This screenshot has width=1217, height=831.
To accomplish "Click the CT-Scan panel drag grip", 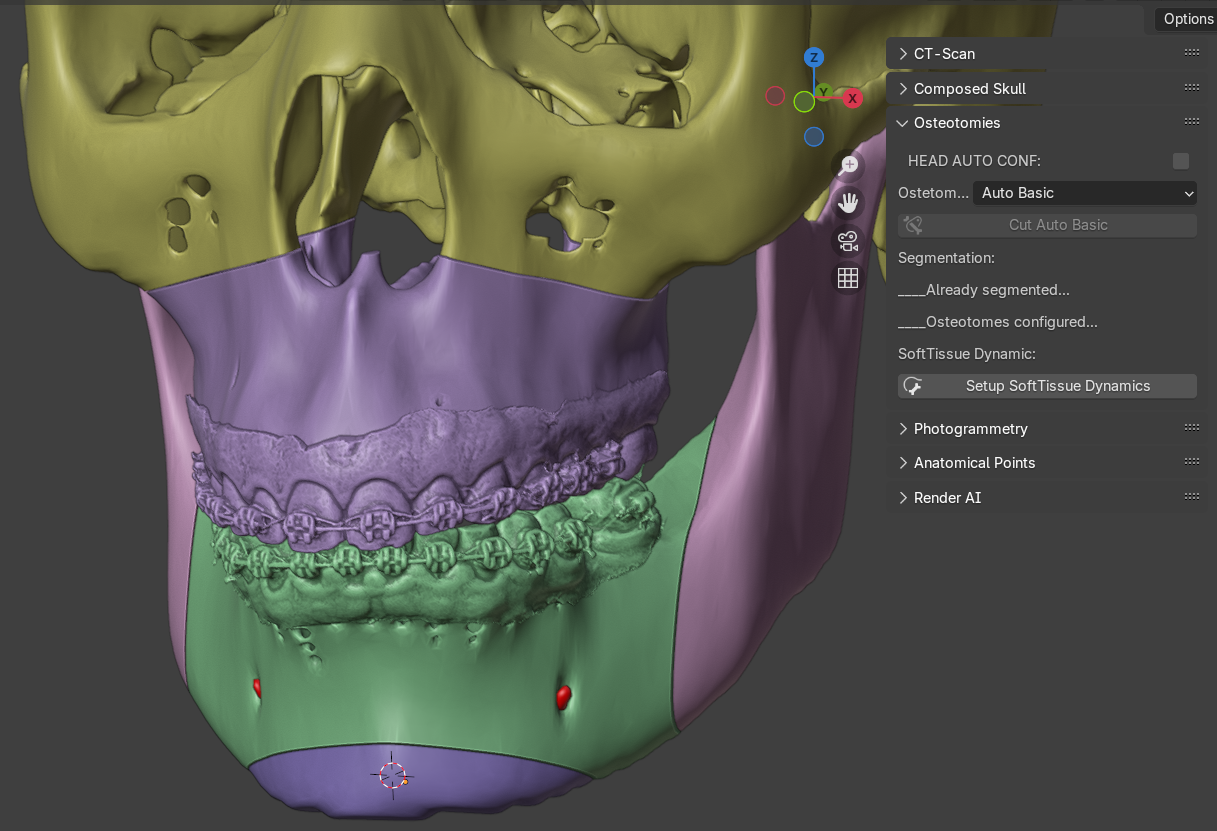I will (1191, 53).
